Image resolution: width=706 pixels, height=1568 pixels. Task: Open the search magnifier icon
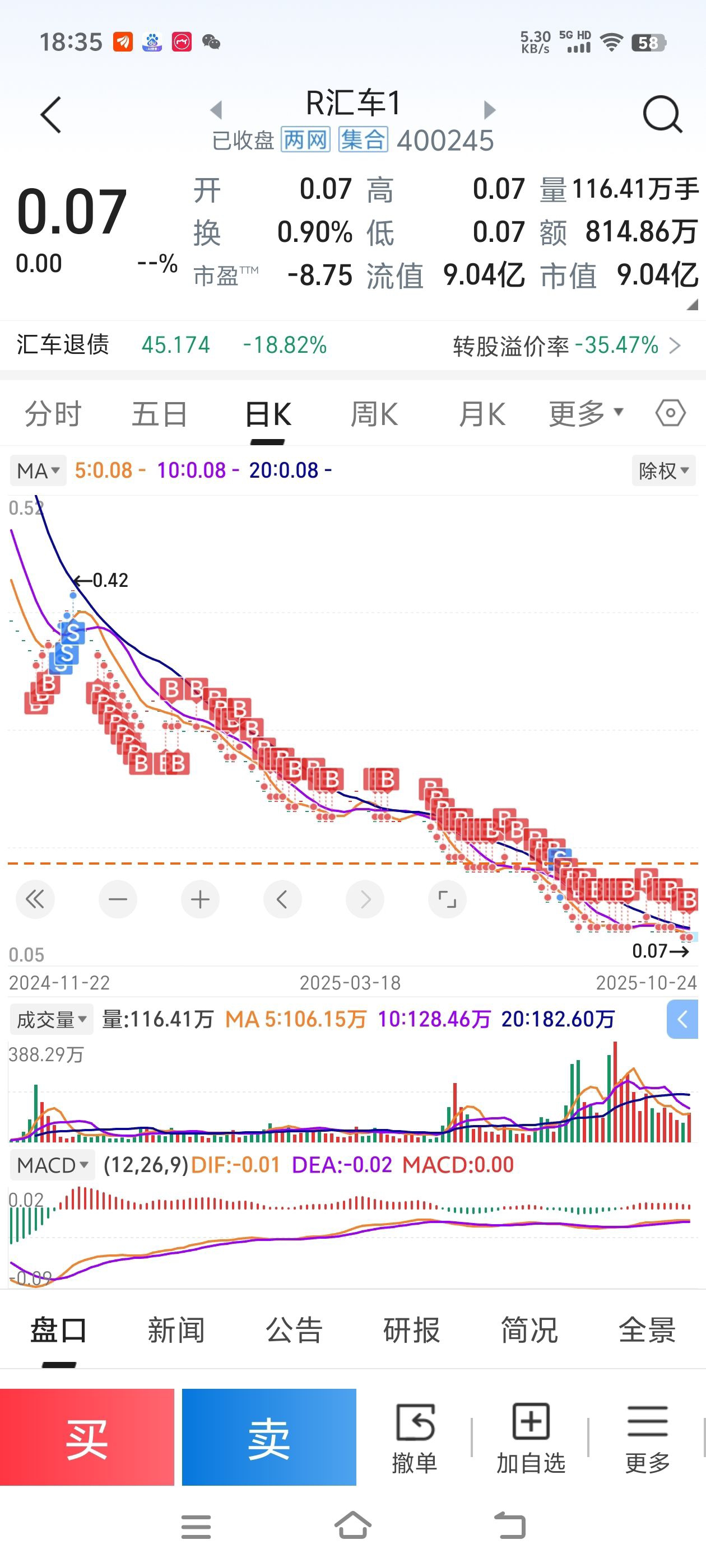click(662, 114)
